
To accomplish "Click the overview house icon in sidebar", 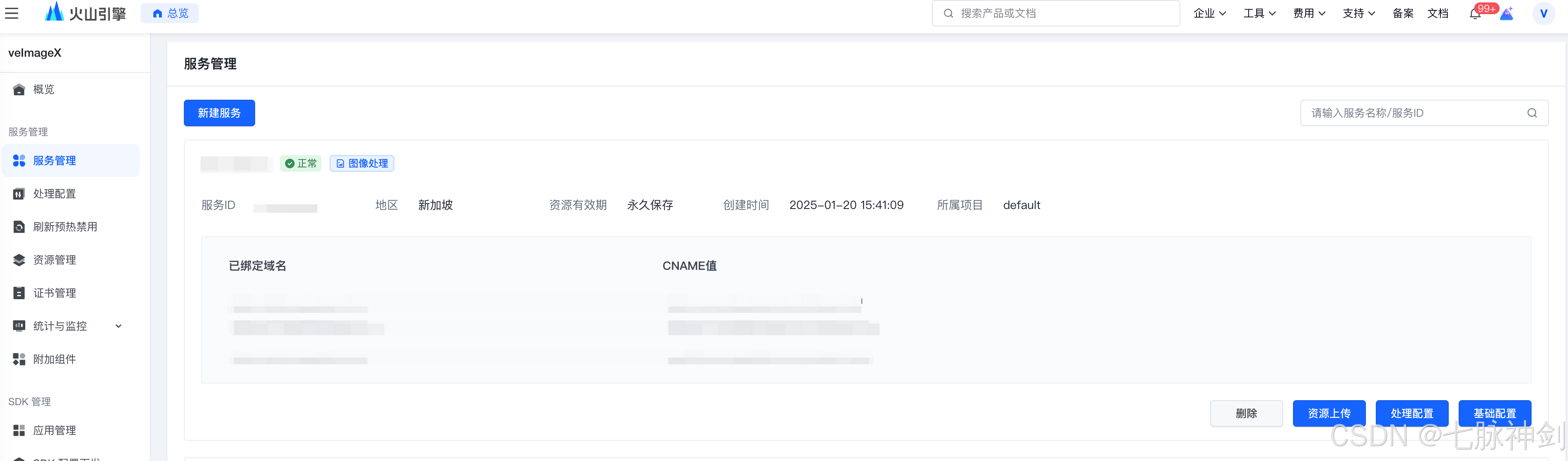I will click(x=19, y=89).
